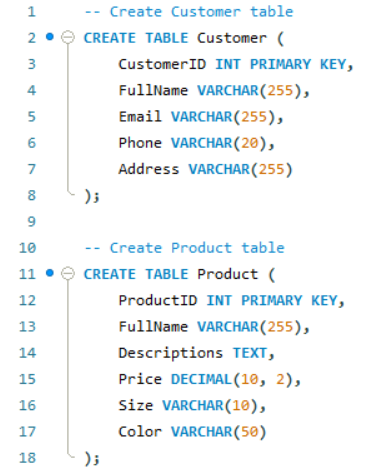The width and height of the screenshot is (376, 470).
Task: Click 'VARCHAR' on the Email line
Action: (x=202, y=117)
